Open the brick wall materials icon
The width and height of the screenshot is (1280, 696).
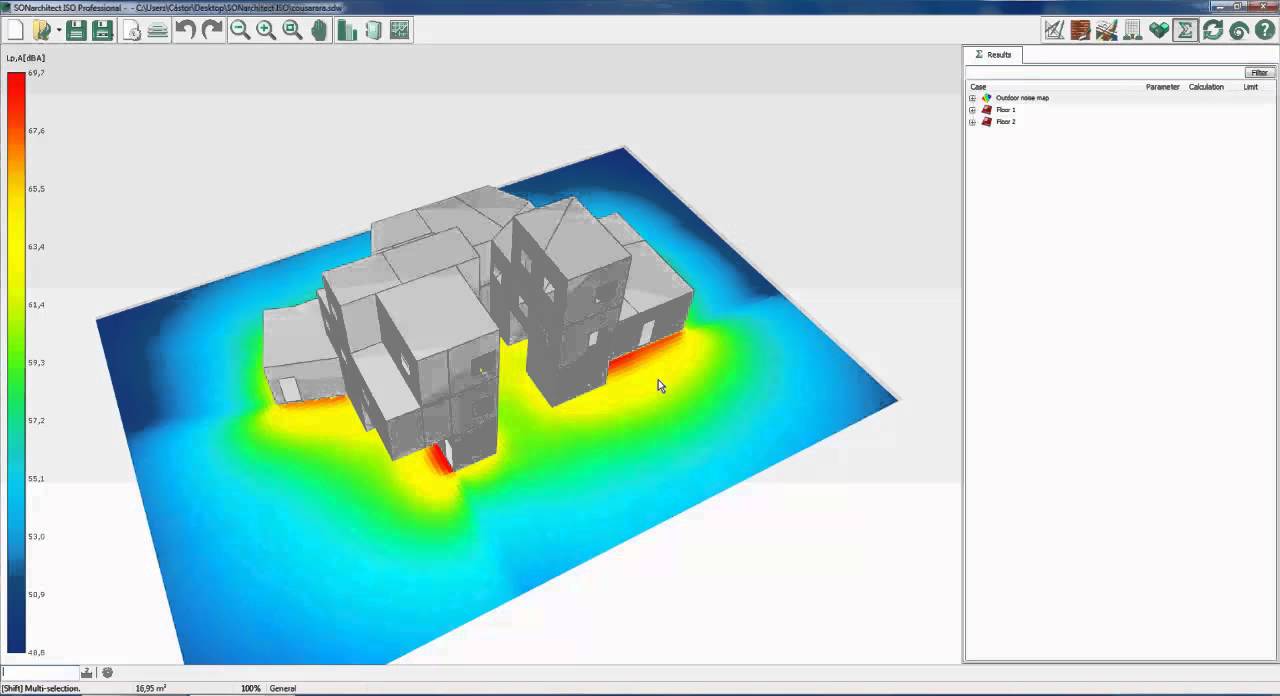(1080, 30)
